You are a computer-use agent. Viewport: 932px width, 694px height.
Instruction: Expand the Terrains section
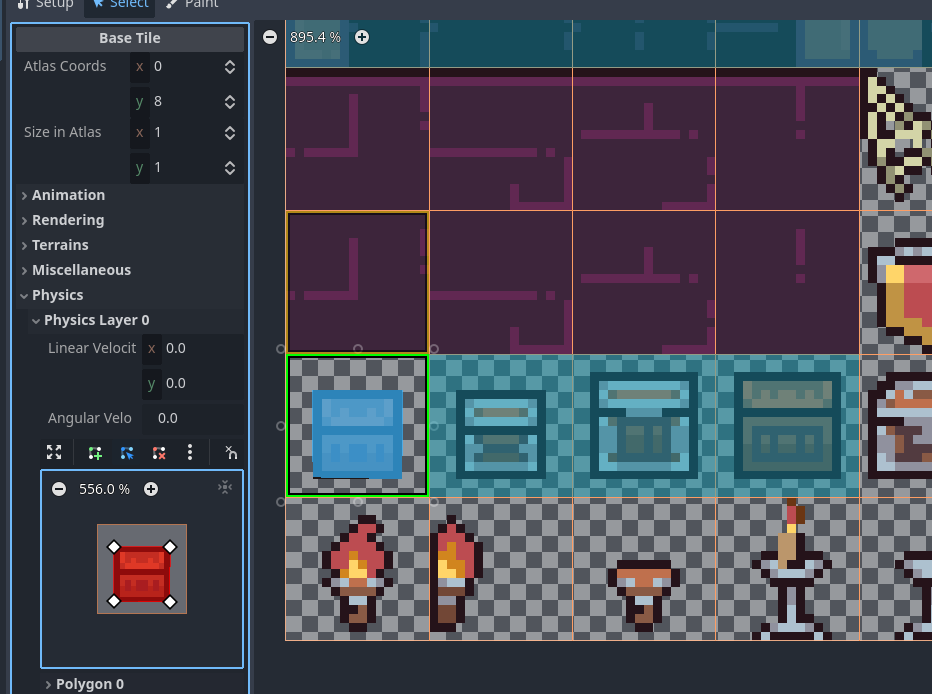tap(60, 245)
